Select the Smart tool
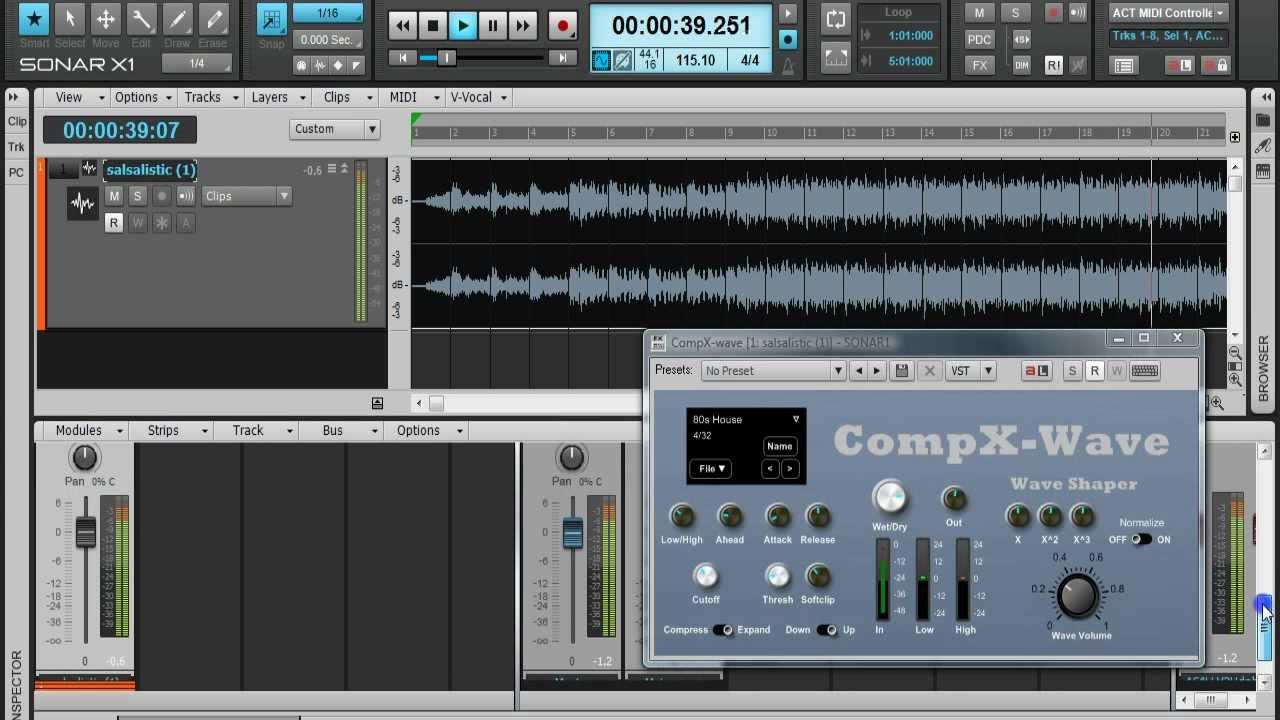This screenshot has height=720, width=1280. (34, 19)
